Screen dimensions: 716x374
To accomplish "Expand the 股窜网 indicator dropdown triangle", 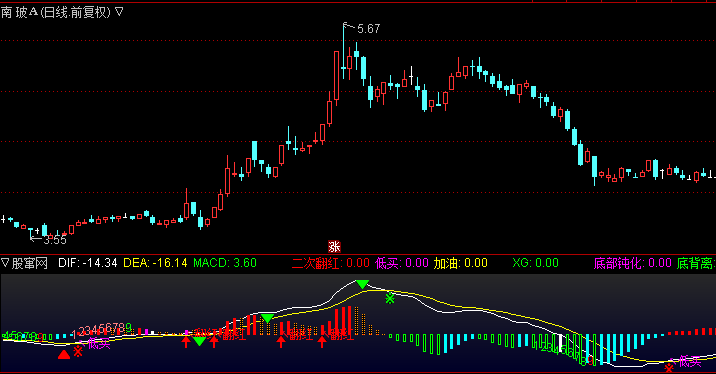I will pyautogui.click(x=5, y=263).
